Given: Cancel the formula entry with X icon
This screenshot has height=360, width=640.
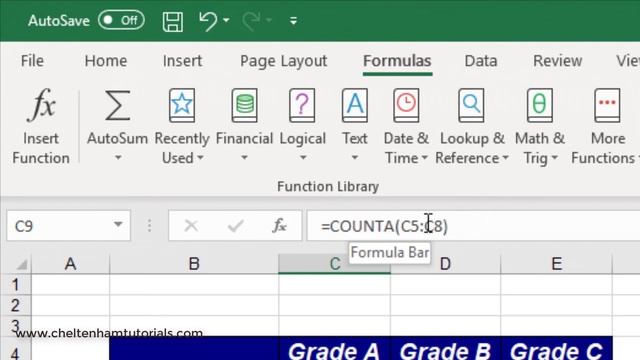Looking at the screenshot, I should click(191, 226).
